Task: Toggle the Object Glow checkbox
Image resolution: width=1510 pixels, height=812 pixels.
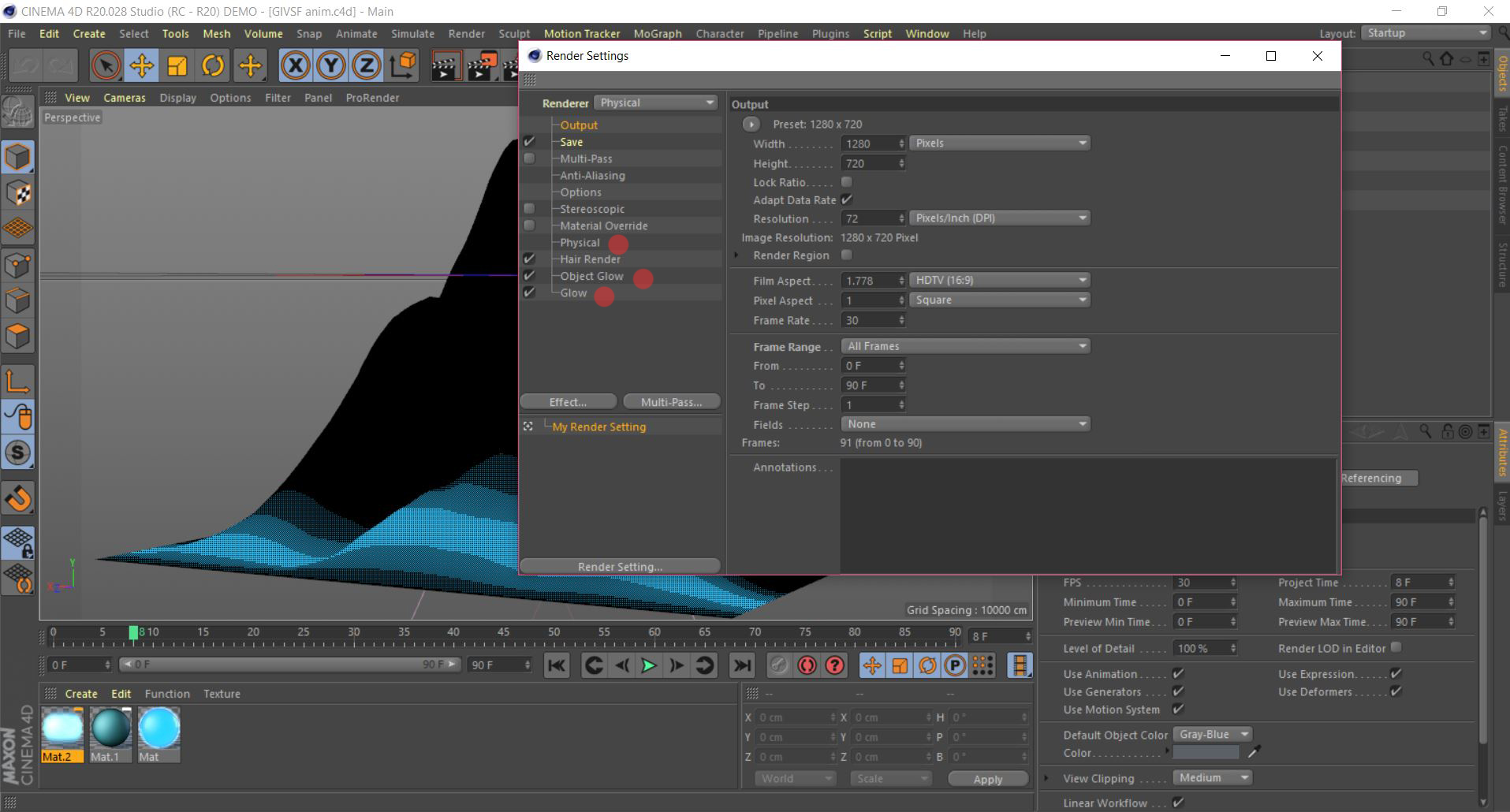Action: pos(529,275)
